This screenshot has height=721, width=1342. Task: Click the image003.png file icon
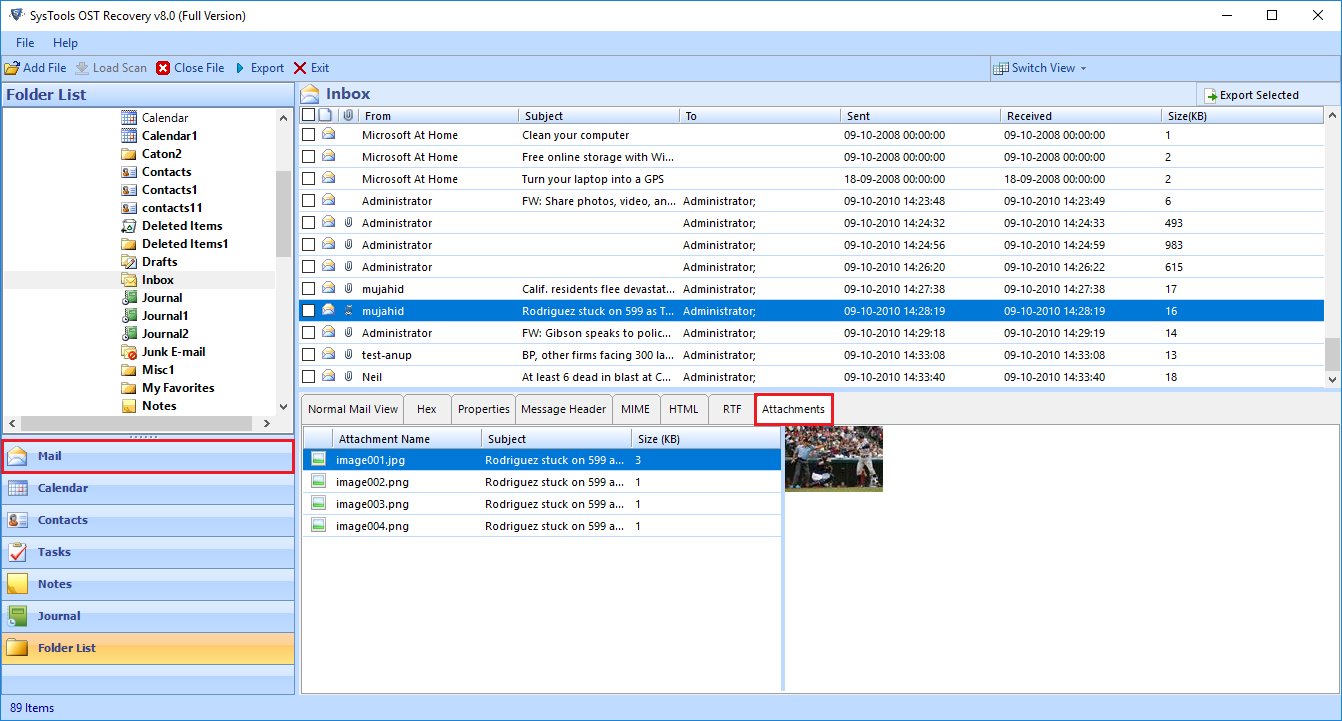tap(318, 504)
